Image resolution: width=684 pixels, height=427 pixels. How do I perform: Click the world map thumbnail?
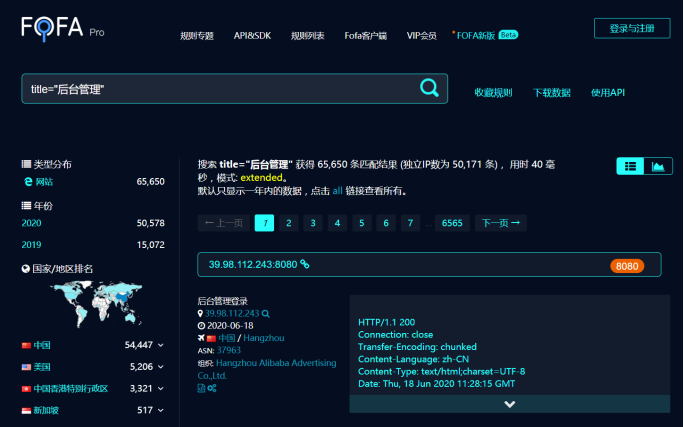click(96, 304)
